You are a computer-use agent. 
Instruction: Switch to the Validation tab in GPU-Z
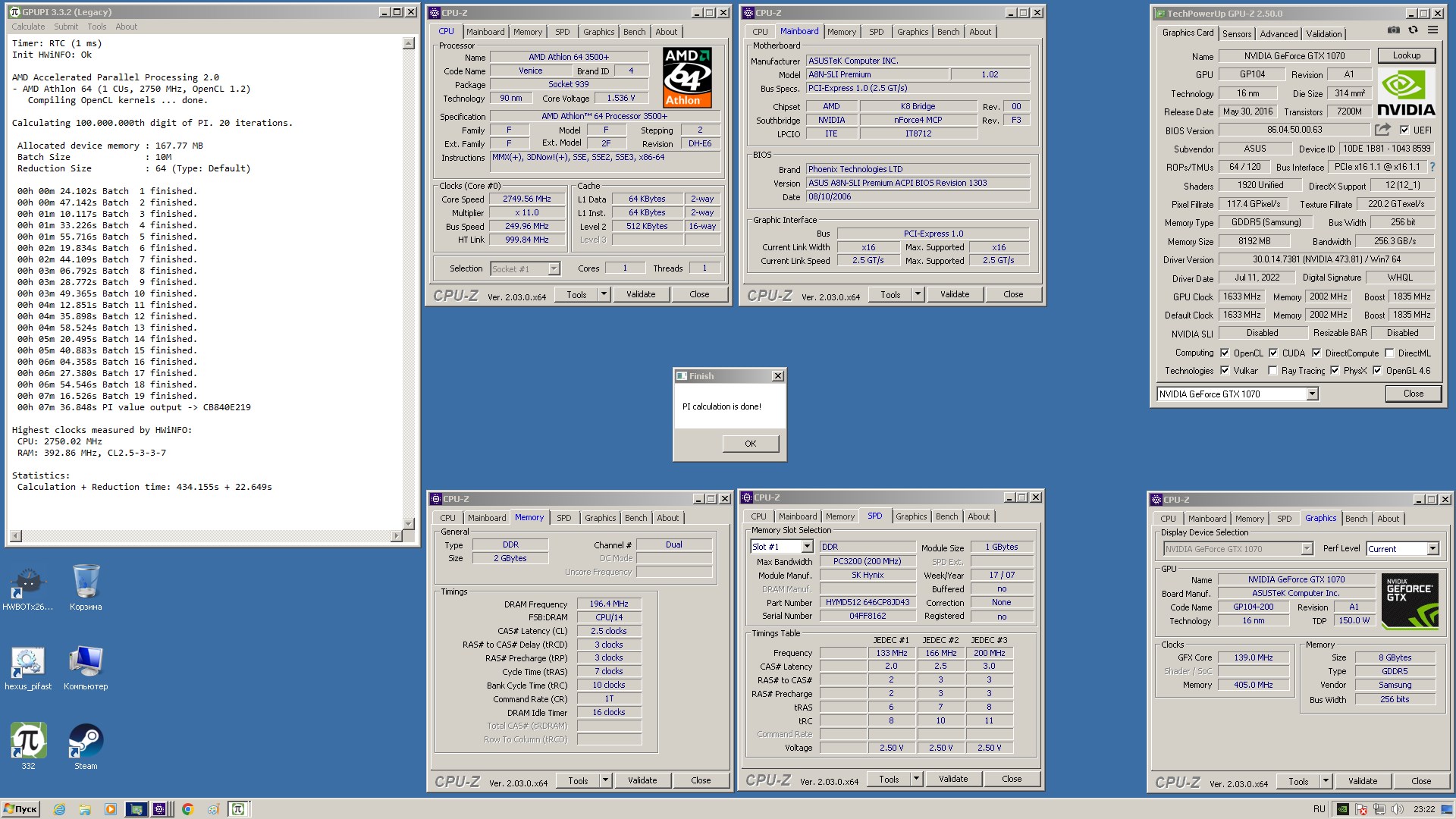point(1324,34)
